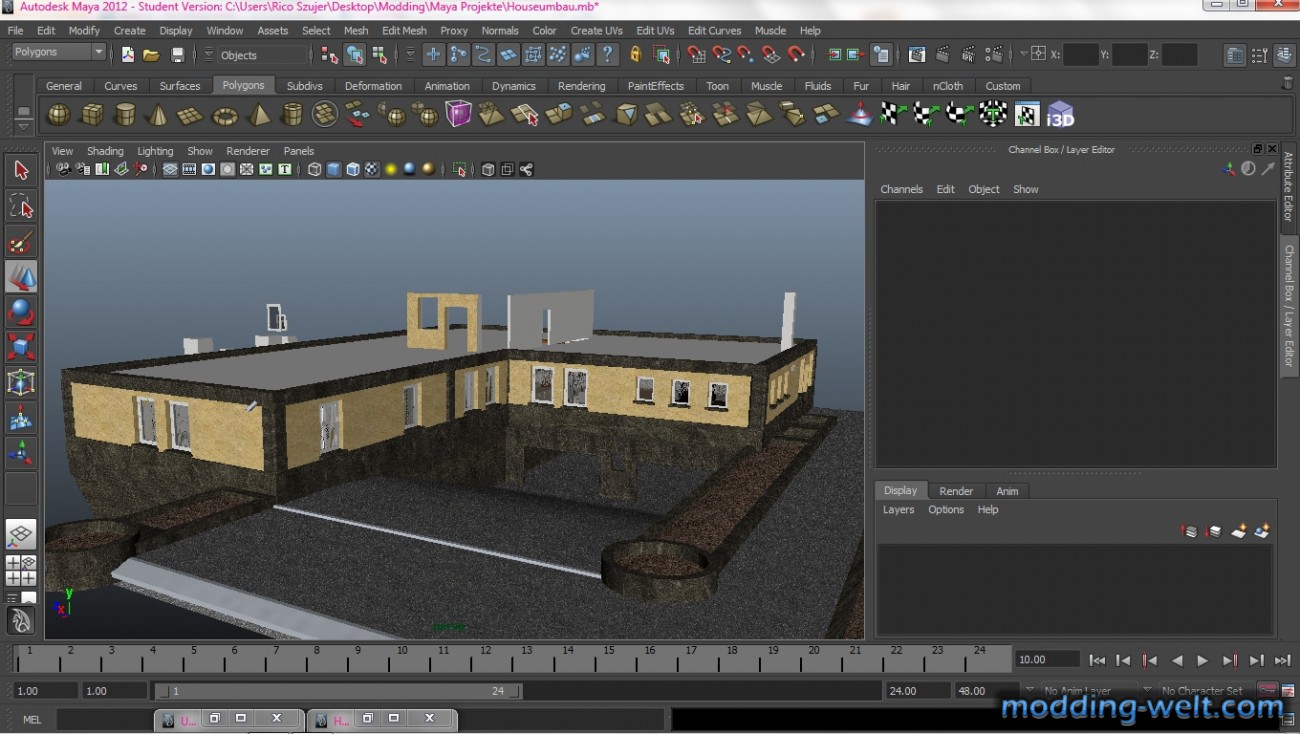
Task: Open the Render View clapperboard icon
Action: coord(916,55)
